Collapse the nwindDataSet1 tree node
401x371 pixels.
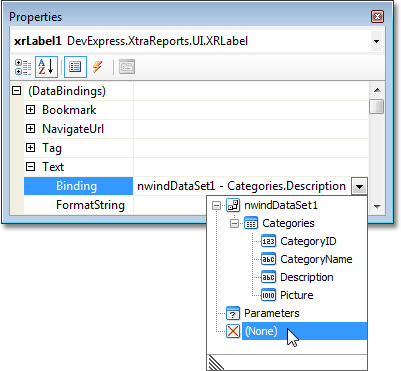(216, 205)
